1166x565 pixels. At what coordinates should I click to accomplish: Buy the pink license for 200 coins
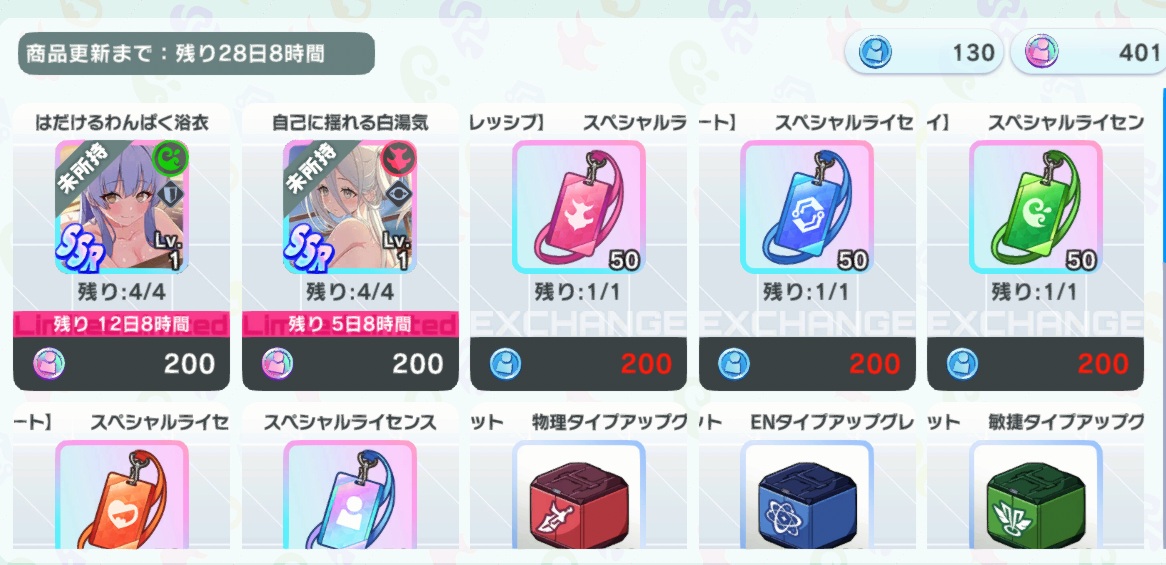coord(579,364)
